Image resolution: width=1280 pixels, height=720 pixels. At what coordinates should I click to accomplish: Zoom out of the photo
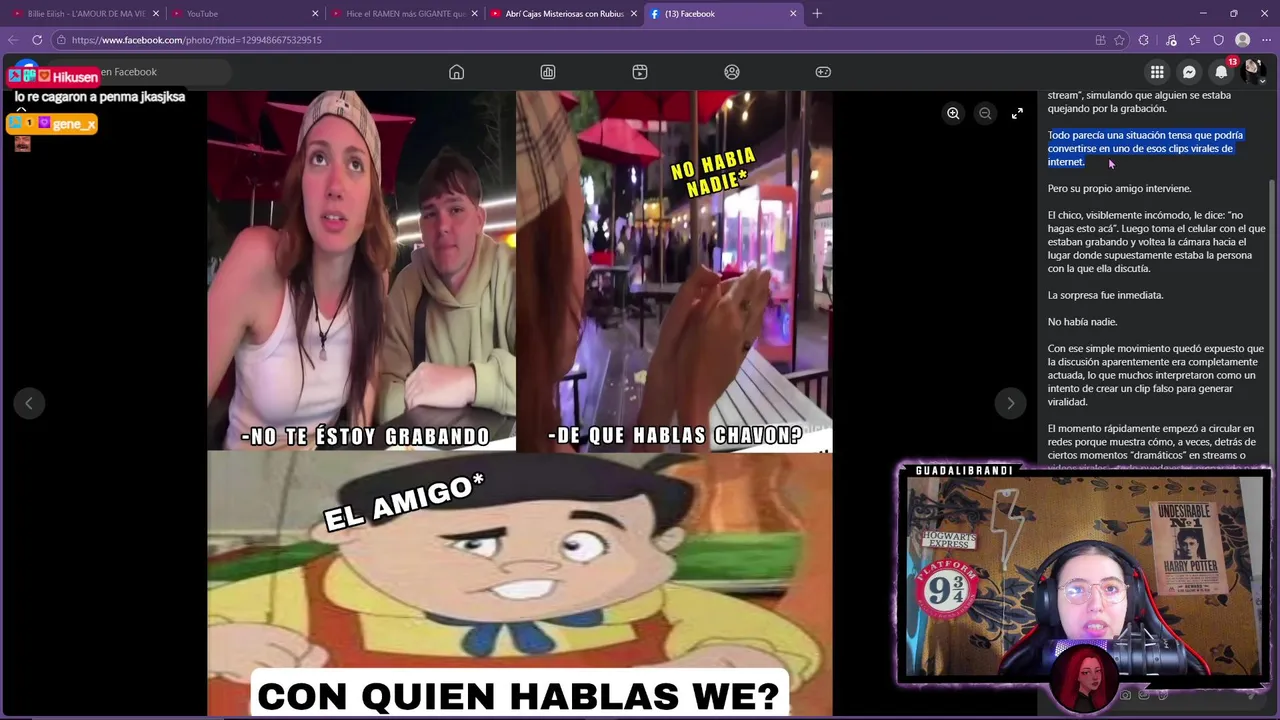point(985,114)
